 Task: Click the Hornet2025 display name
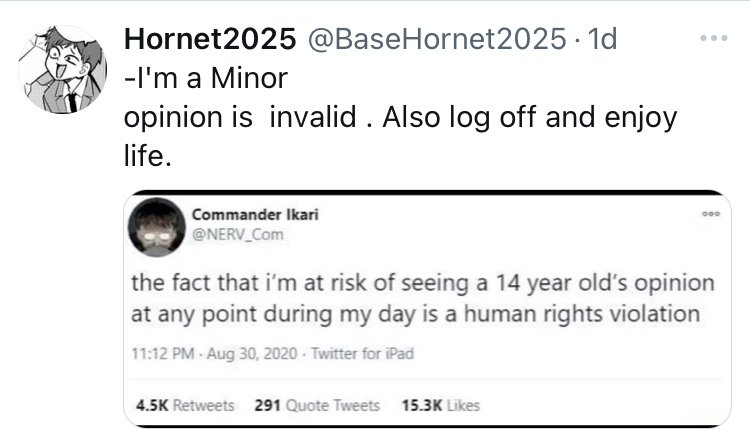210,39
